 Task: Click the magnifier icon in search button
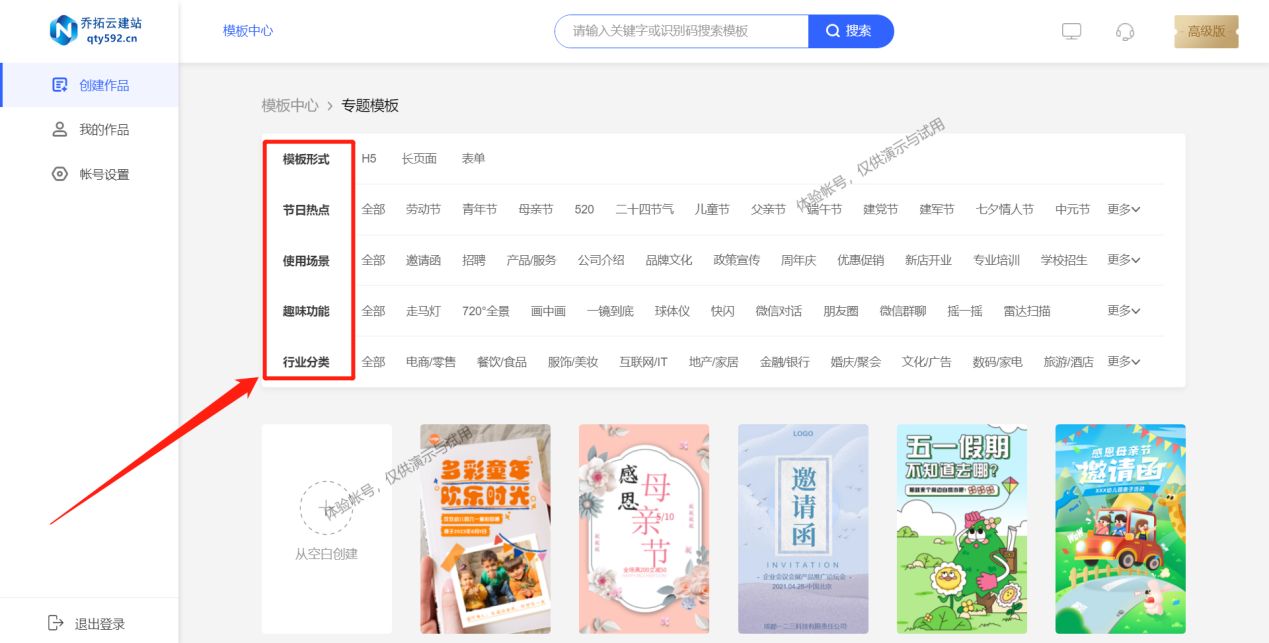click(x=832, y=31)
